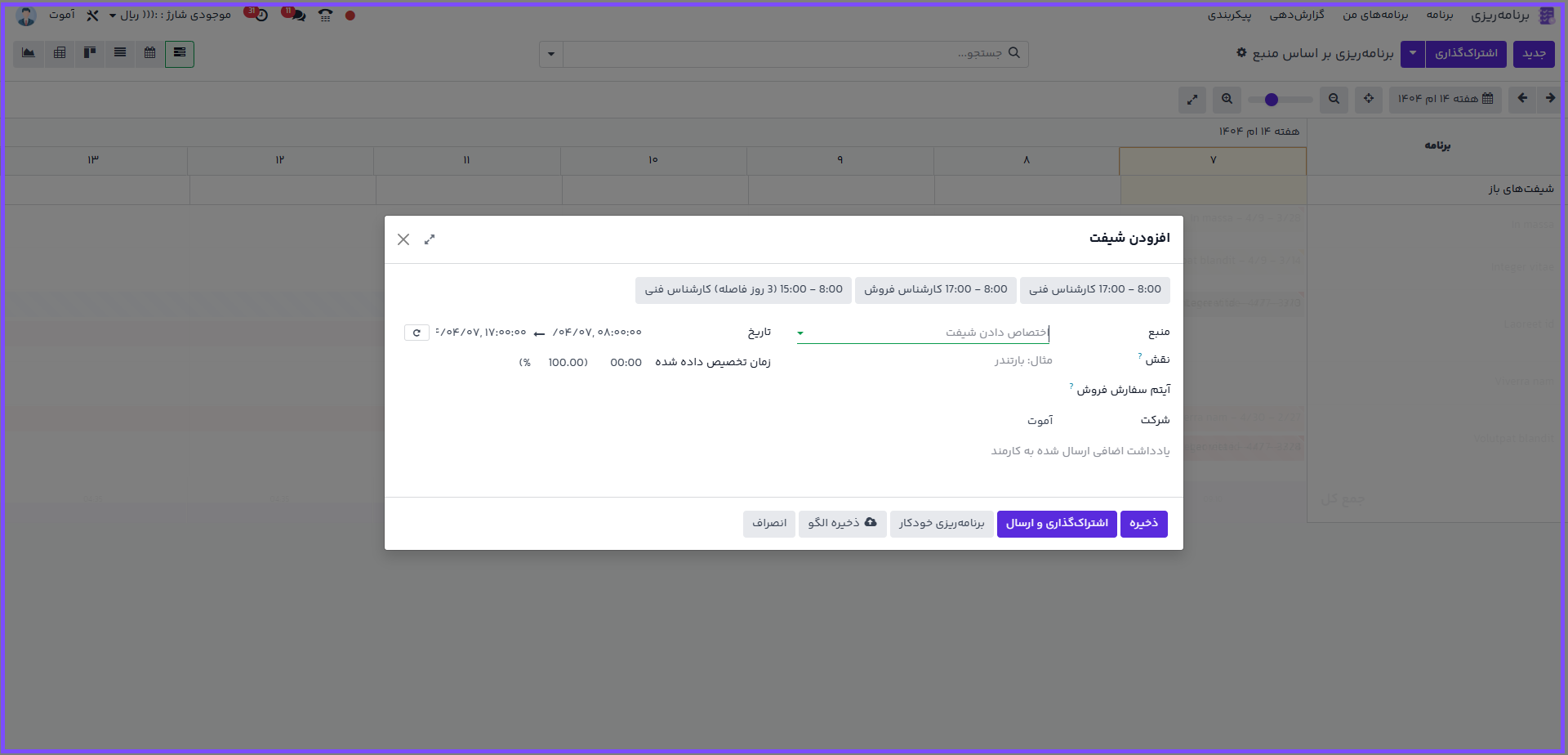
Task: Click the repeat shift icon beside date
Action: pyautogui.click(x=416, y=333)
